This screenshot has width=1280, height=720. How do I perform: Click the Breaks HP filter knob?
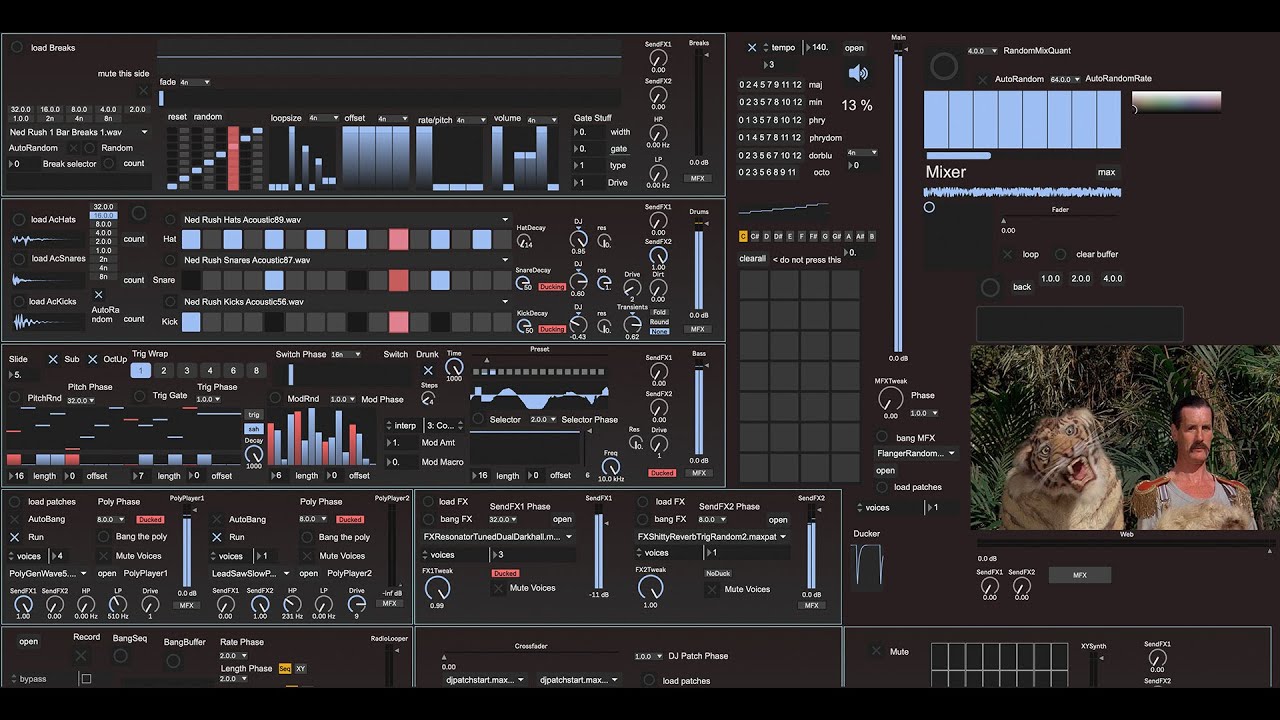click(658, 133)
